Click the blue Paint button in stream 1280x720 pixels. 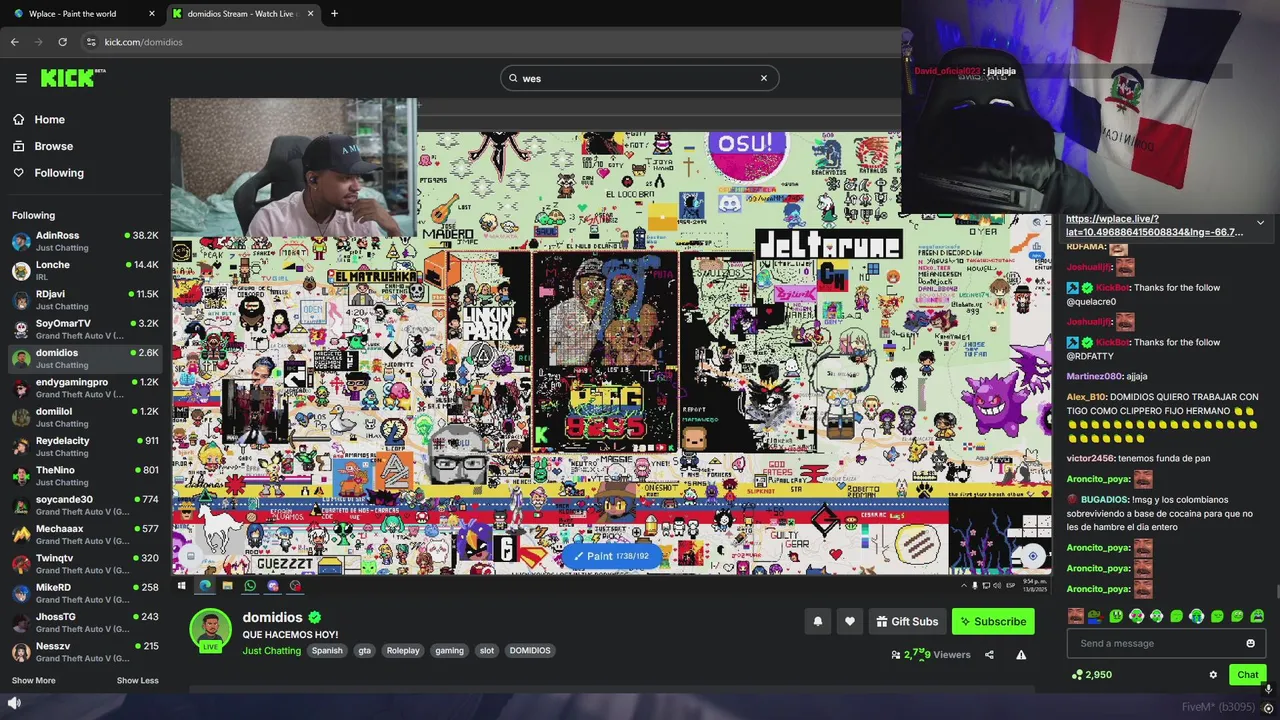pyautogui.click(x=611, y=556)
